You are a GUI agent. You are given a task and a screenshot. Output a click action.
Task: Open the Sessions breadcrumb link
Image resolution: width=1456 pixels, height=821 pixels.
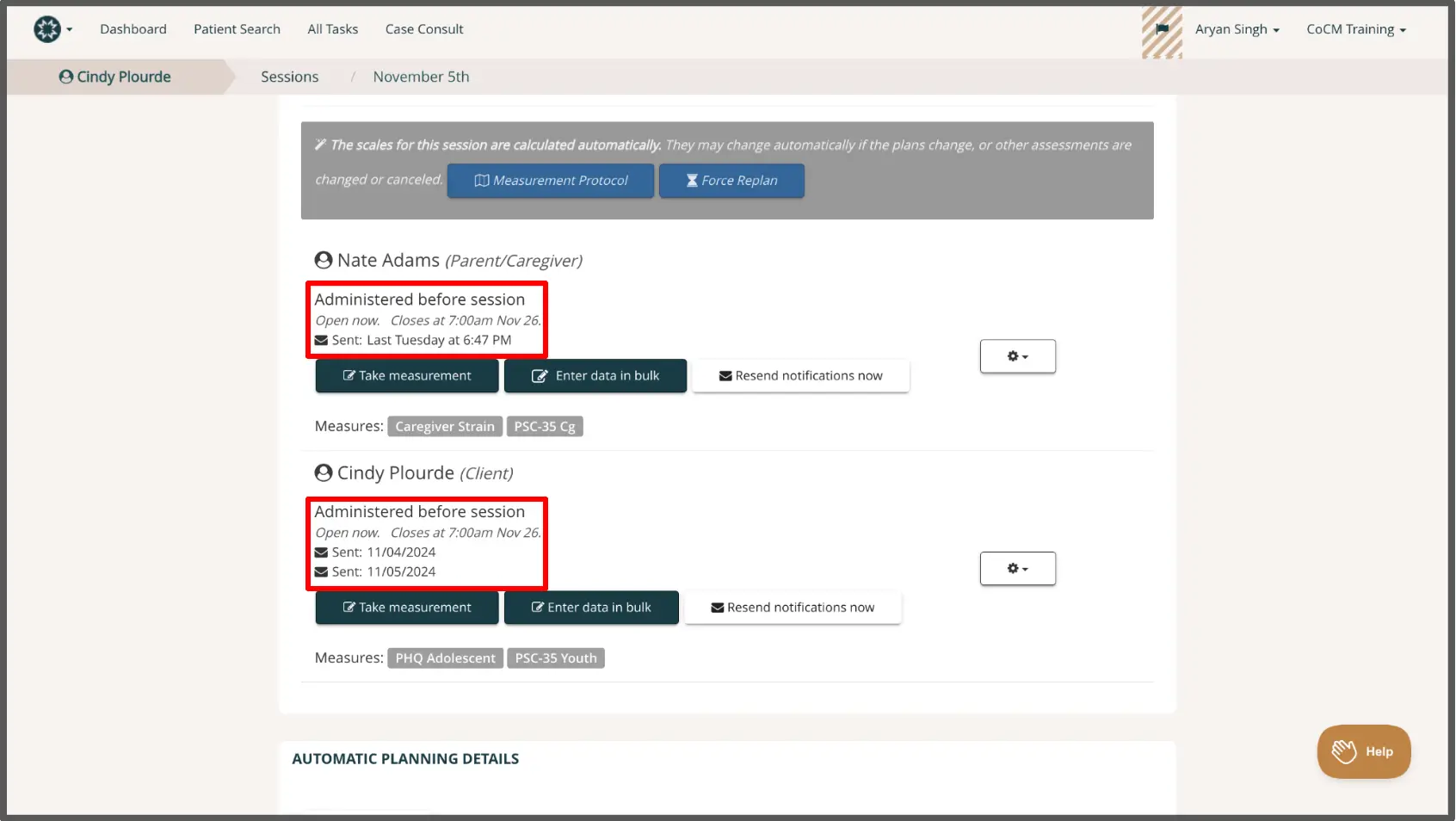(x=289, y=77)
